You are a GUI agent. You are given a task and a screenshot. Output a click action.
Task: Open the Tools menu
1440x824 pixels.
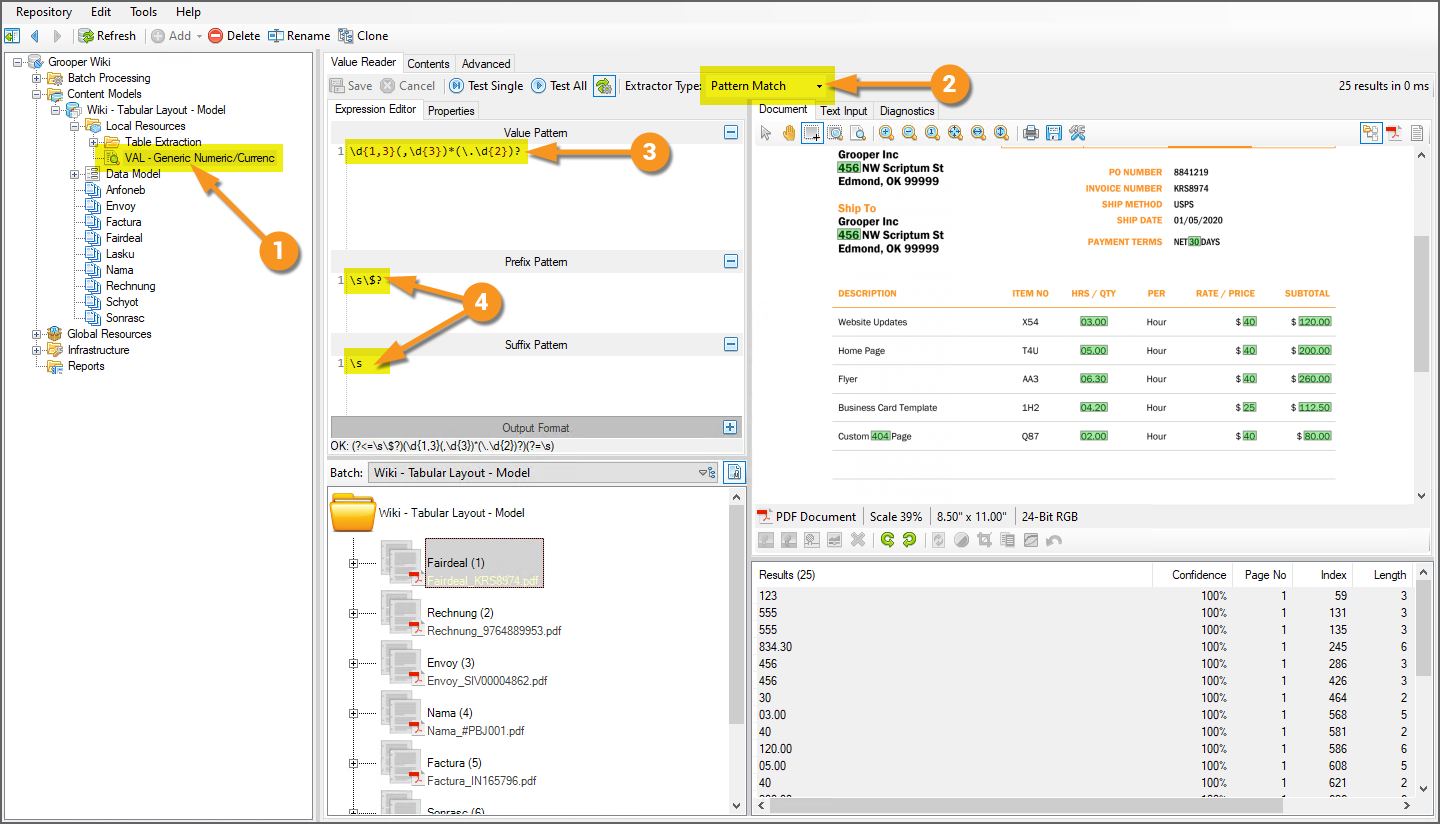coord(144,12)
